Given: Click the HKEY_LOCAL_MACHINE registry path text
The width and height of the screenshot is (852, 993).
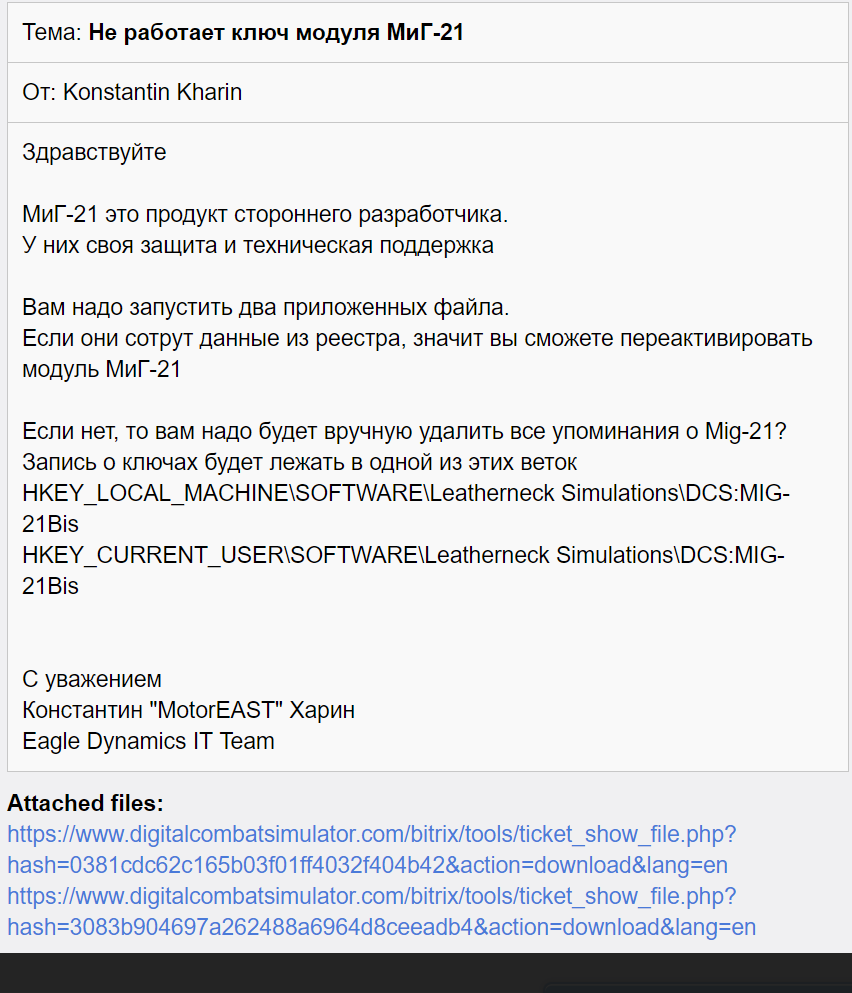Looking at the screenshot, I should pos(406,509).
